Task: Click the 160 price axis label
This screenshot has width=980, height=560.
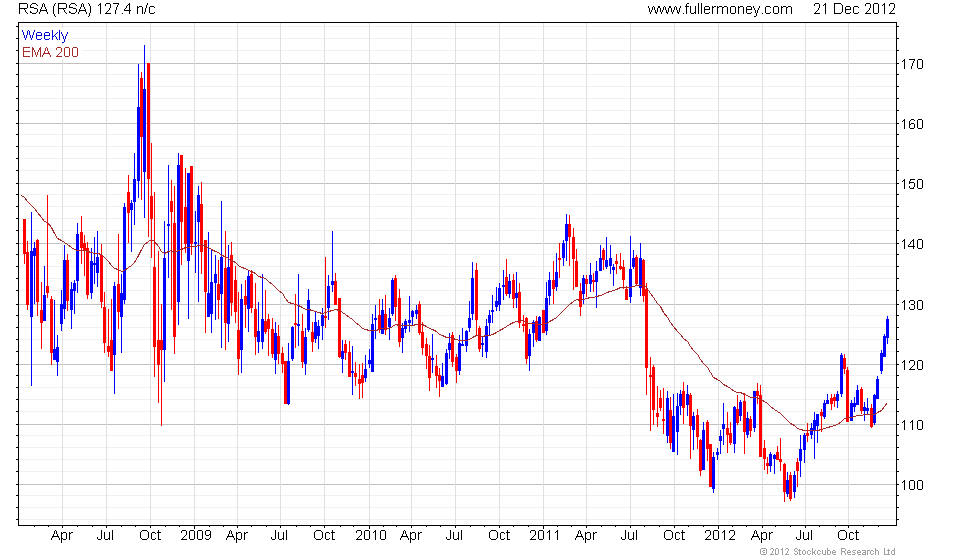Action: click(912, 124)
